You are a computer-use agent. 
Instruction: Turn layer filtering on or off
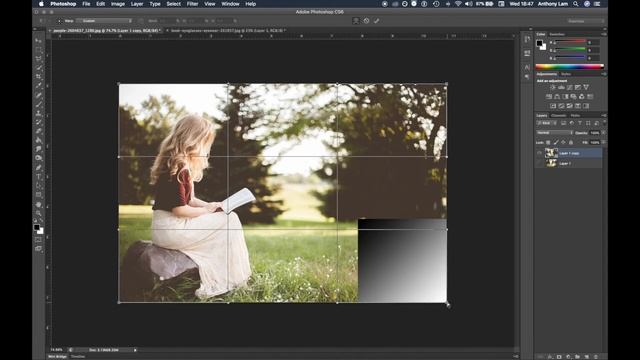pyautogui.click(x=603, y=123)
